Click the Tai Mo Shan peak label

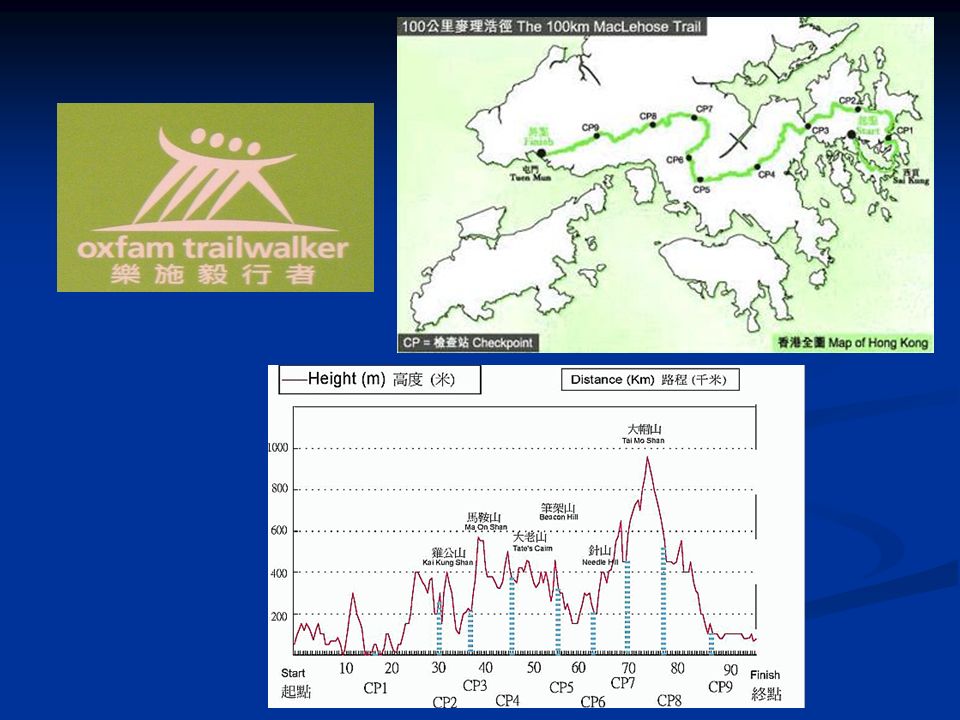tap(643, 433)
